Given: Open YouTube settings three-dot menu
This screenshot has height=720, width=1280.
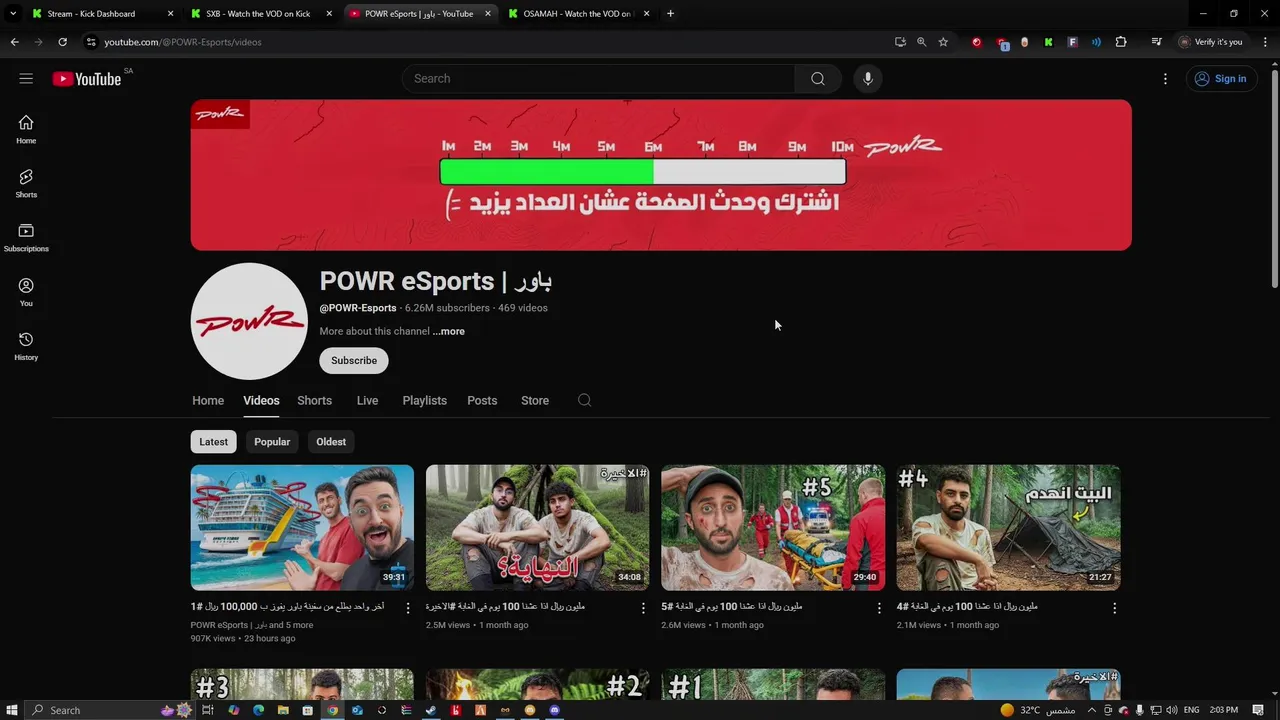Looking at the screenshot, I should tap(1165, 79).
